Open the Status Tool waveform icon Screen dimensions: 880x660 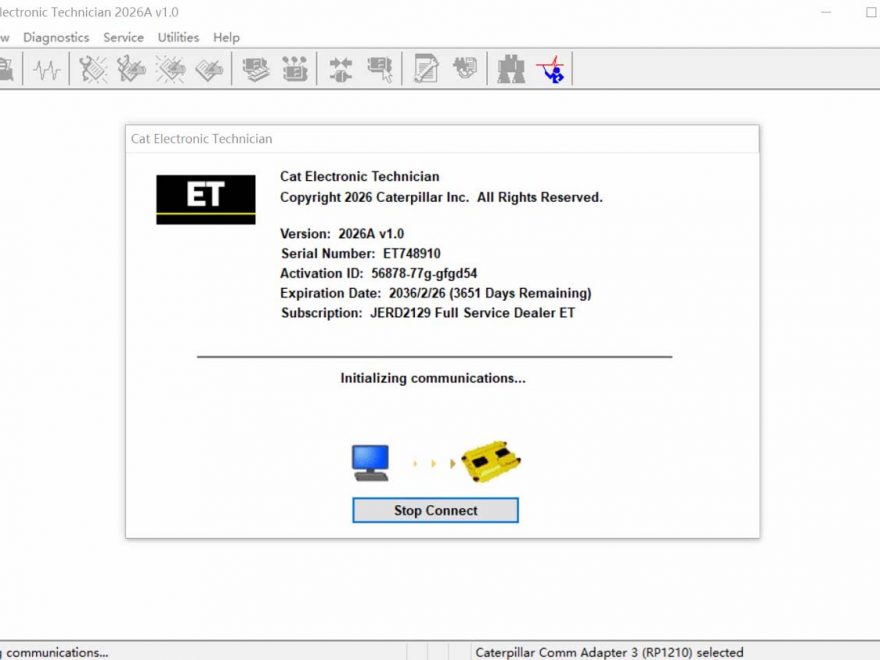tap(46, 70)
